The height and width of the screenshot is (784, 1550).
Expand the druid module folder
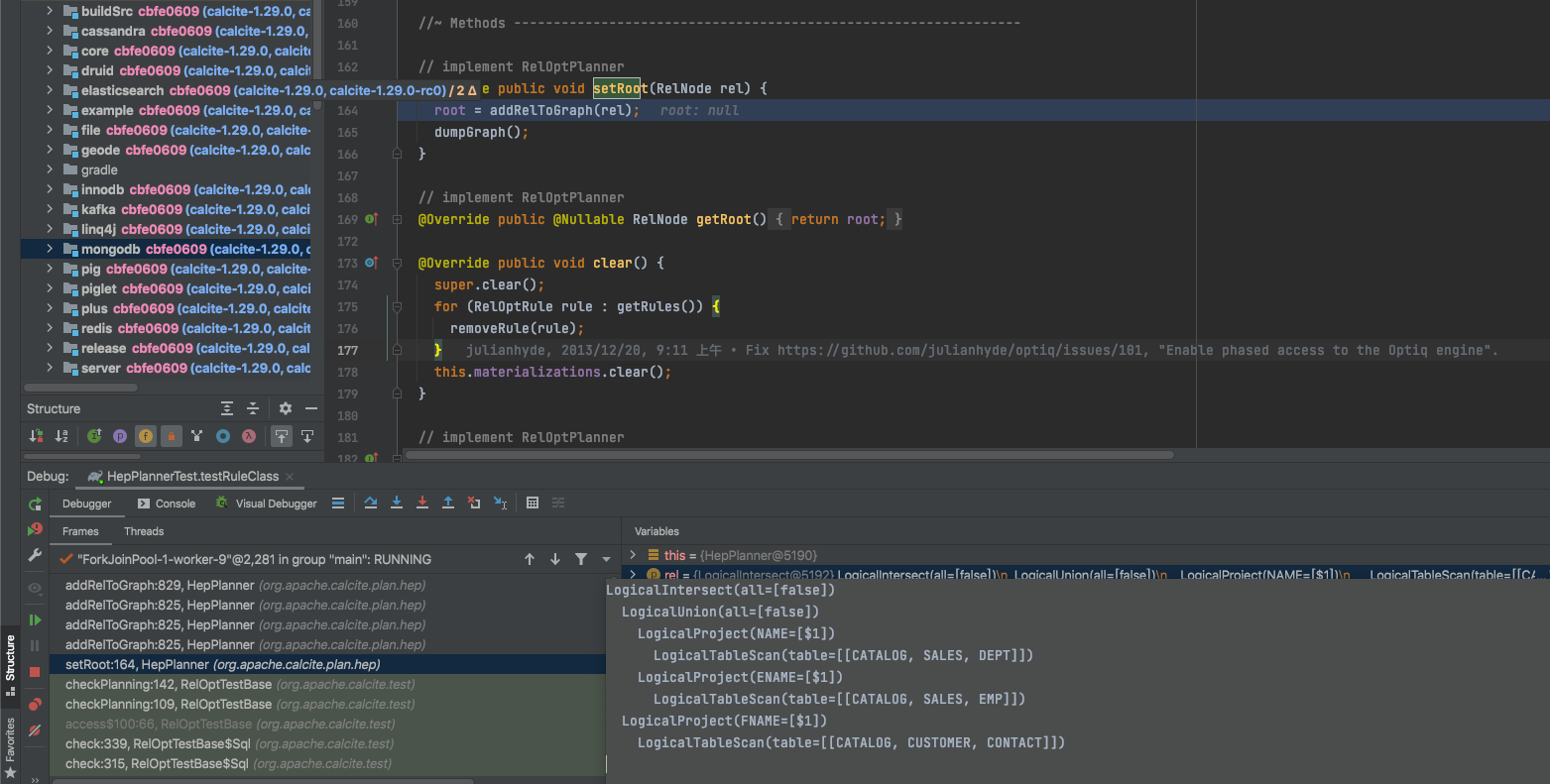[x=50, y=70]
